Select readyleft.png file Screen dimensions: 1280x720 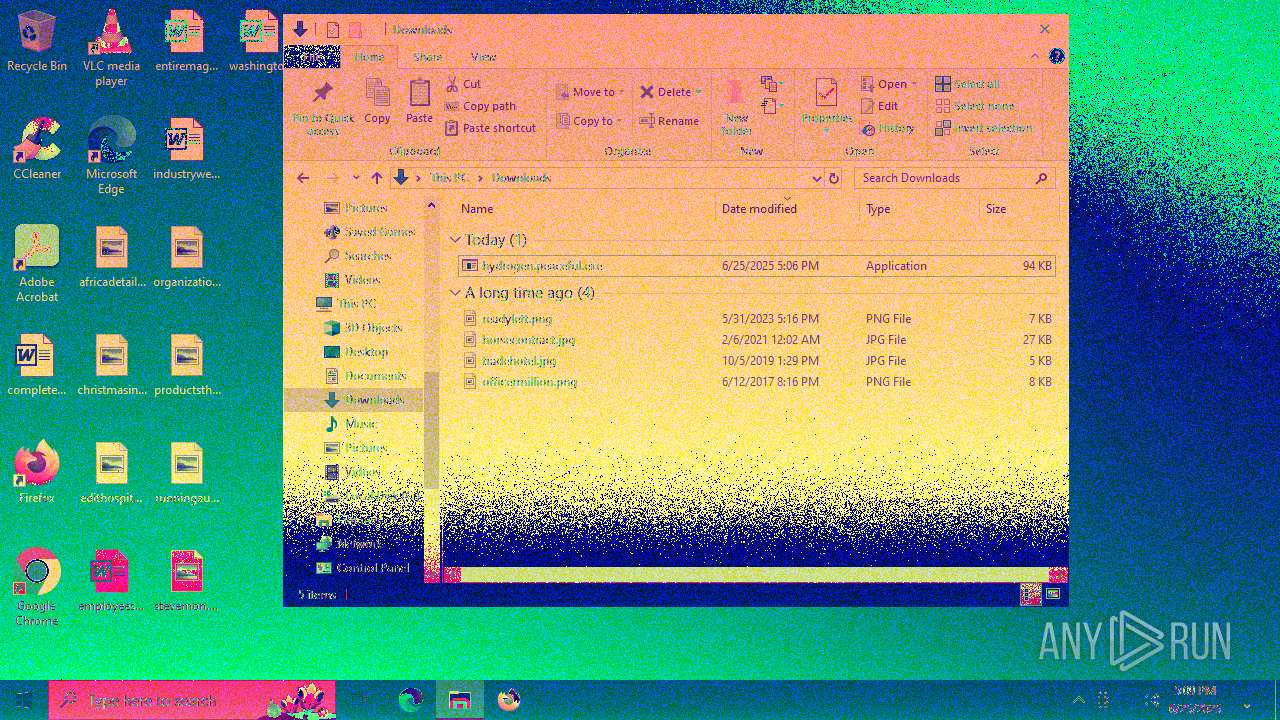click(755, 319)
